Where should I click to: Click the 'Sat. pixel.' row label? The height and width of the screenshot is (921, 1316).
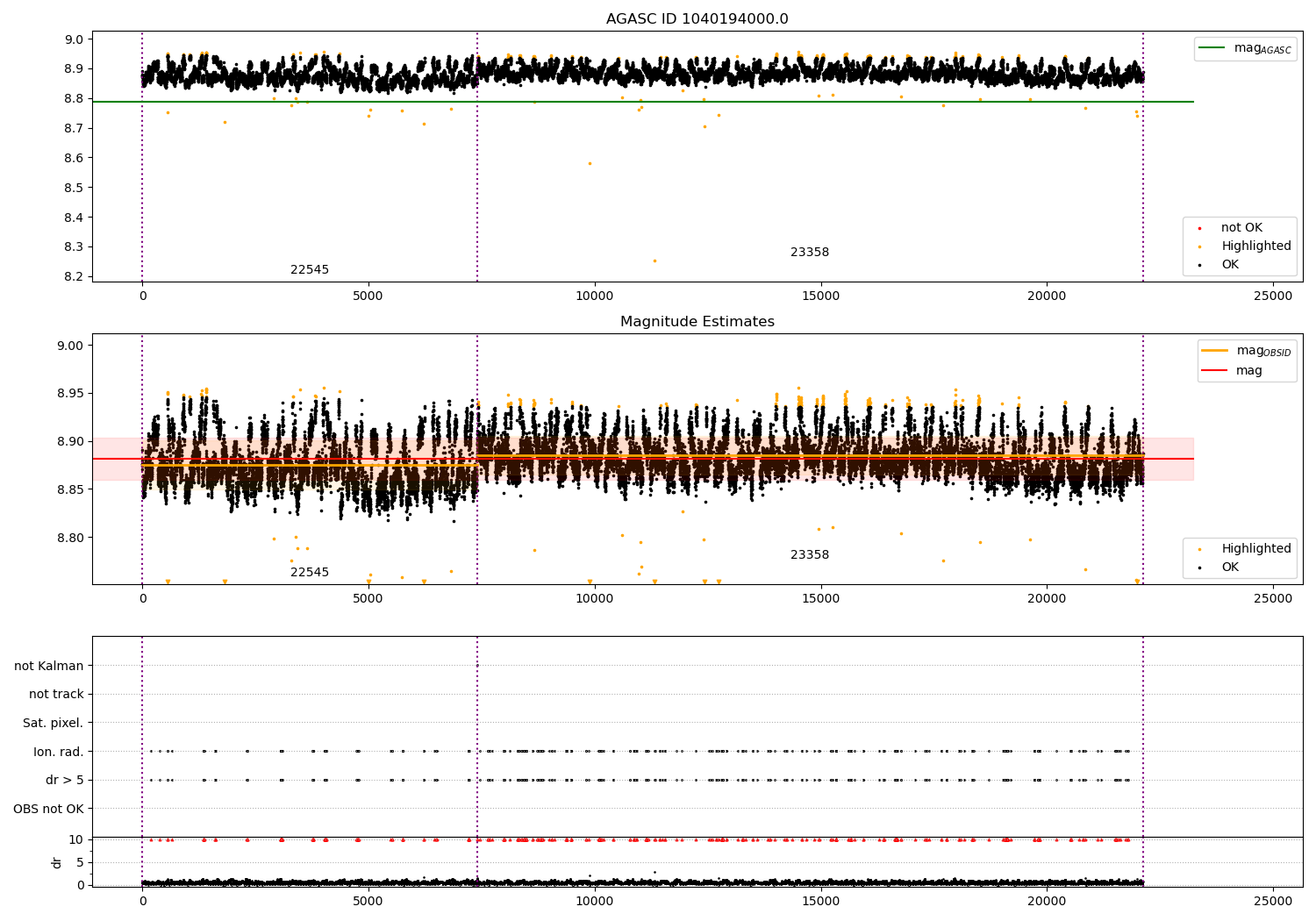54,724
